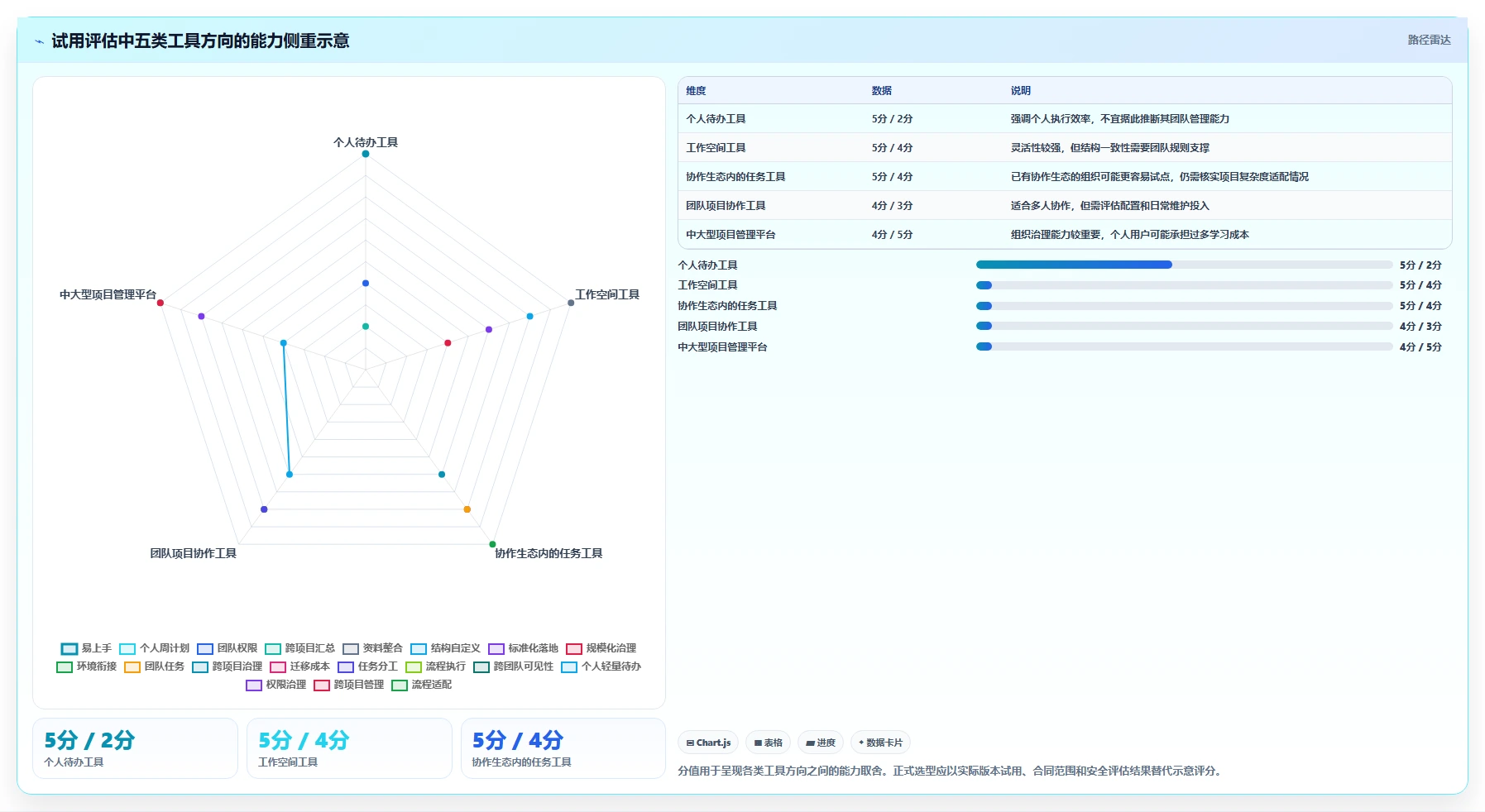Toggle the 标准化落地 legend entry
The width and height of the screenshot is (1485, 812).
pos(524,648)
